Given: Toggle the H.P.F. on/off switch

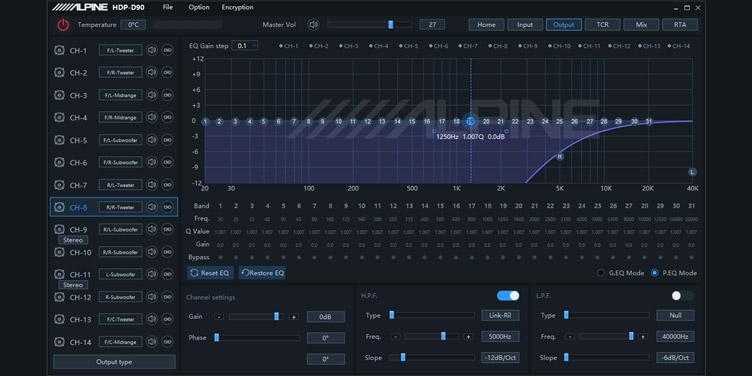Looking at the screenshot, I should [x=508, y=296].
